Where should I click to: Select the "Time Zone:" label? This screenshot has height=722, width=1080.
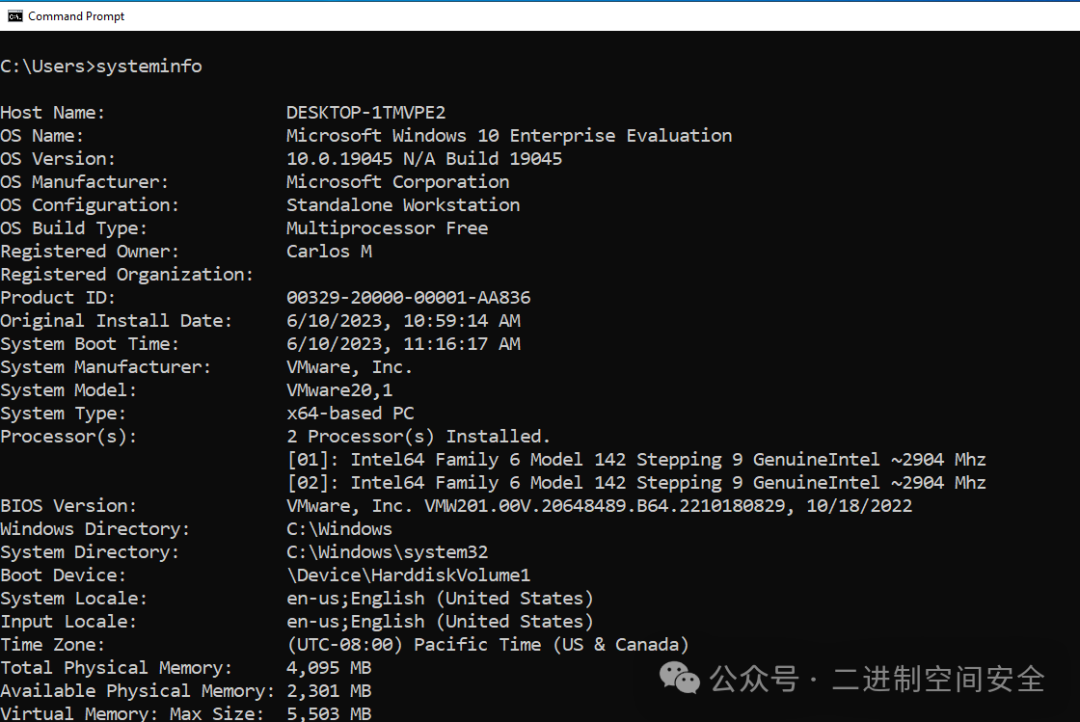(52, 645)
